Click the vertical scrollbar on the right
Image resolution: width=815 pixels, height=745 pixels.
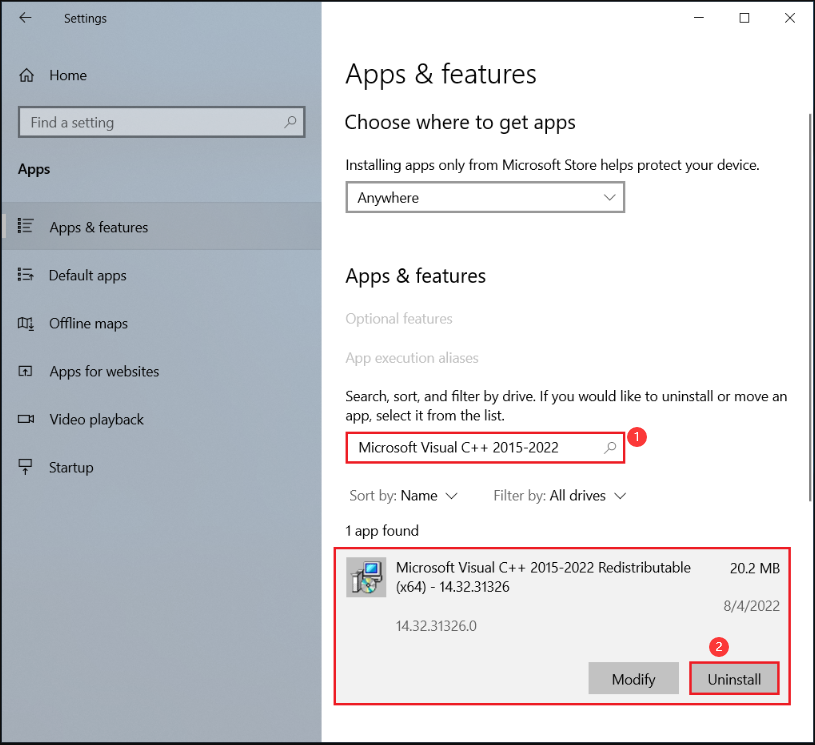click(809, 300)
